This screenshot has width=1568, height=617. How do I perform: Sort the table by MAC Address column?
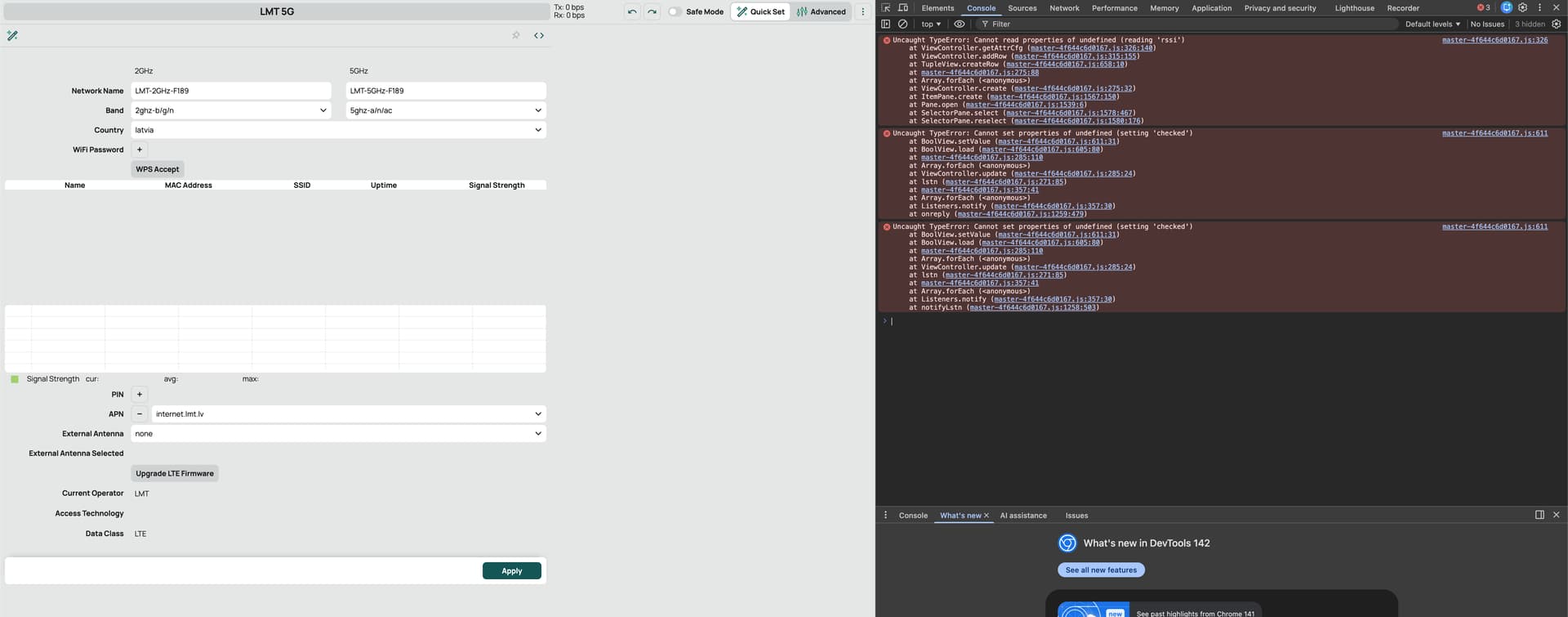[189, 186]
